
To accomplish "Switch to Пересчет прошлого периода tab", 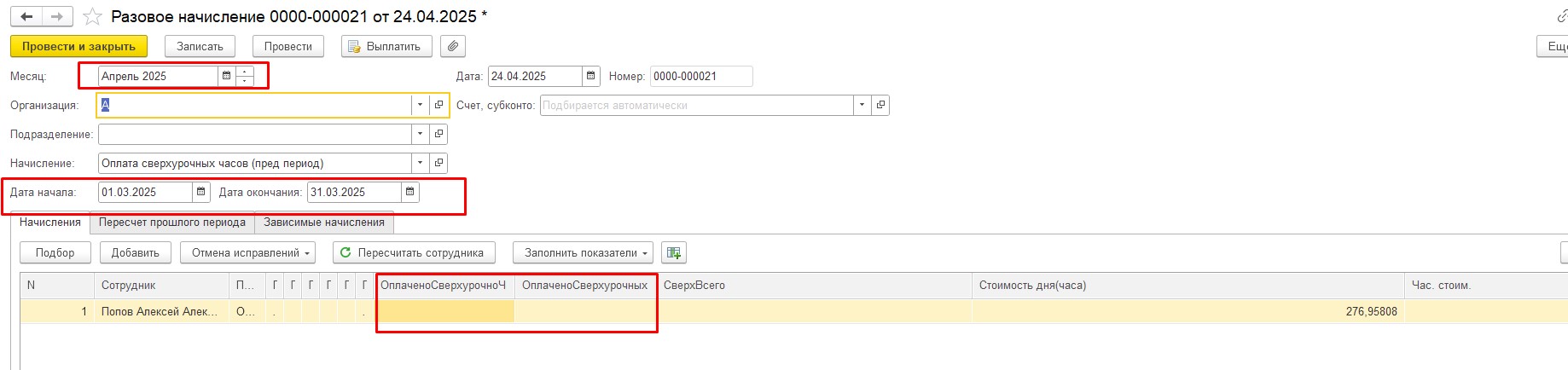I will tap(171, 223).
